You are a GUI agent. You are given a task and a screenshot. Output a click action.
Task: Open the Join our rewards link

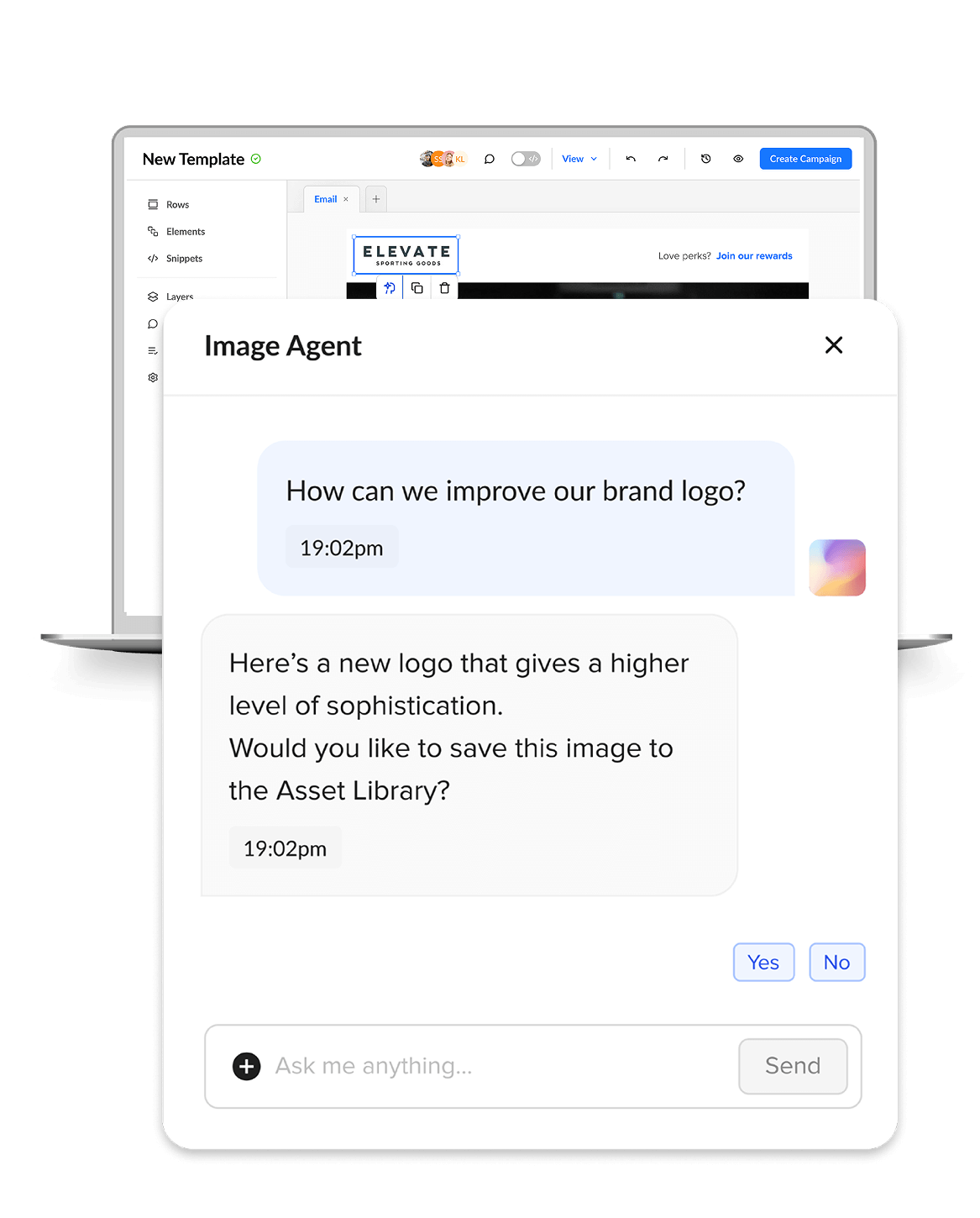click(x=753, y=255)
